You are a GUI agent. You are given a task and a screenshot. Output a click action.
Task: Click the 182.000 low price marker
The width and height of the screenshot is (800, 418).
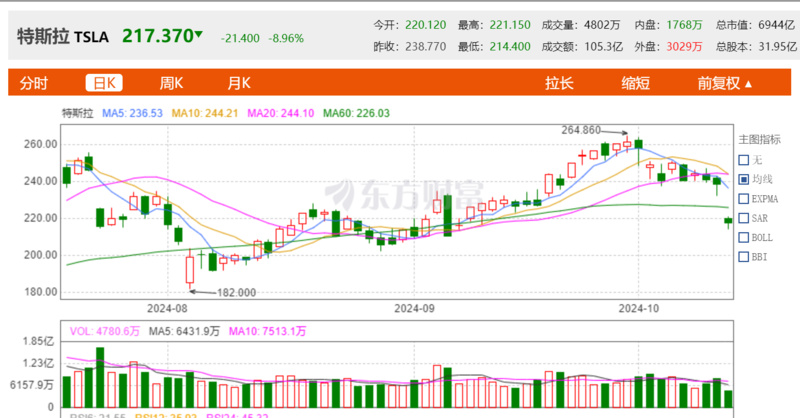tap(236, 292)
